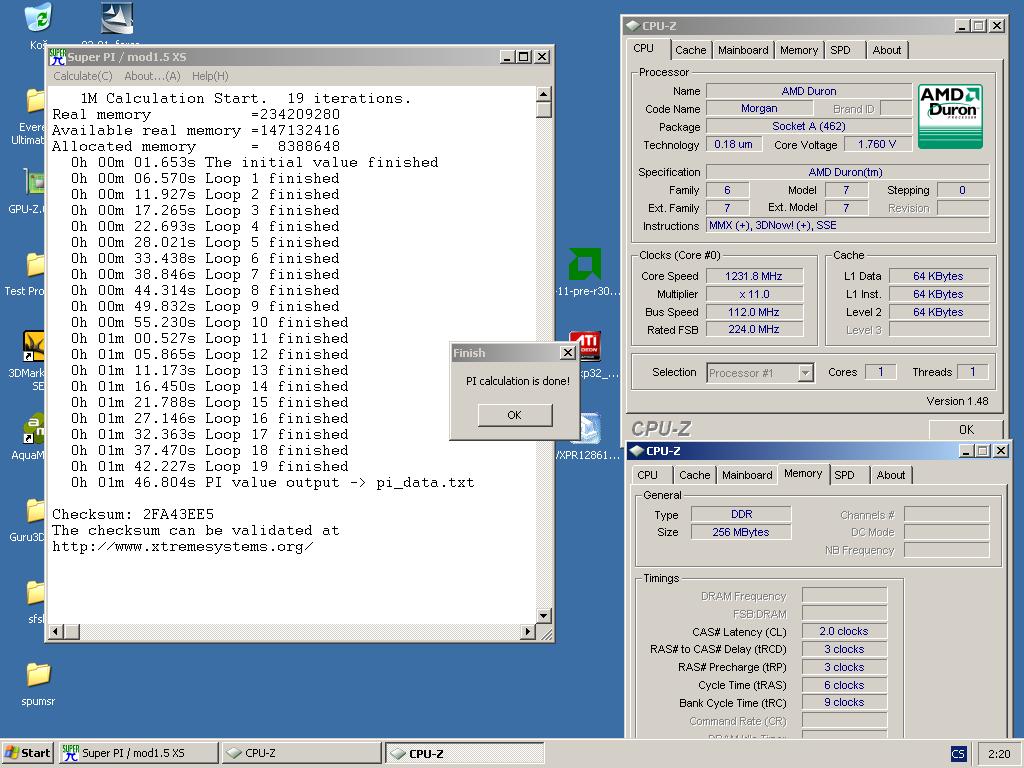Activate the first CPU-Z taskbar button
The height and width of the screenshot is (768, 1024).
pos(301,753)
